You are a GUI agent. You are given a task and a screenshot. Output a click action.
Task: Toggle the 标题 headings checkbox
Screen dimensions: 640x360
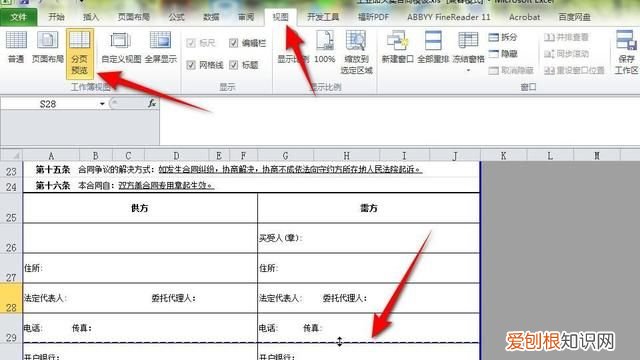(x=233, y=64)
